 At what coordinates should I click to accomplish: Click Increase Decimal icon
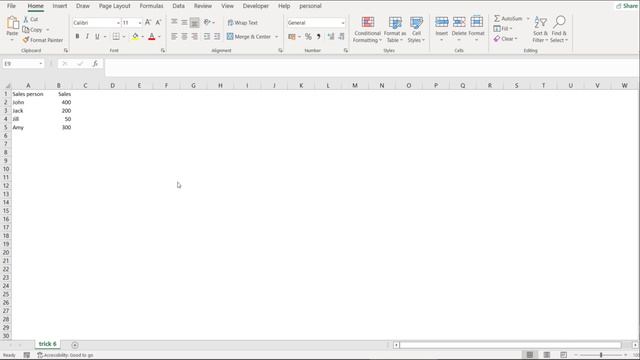[331, 37]
